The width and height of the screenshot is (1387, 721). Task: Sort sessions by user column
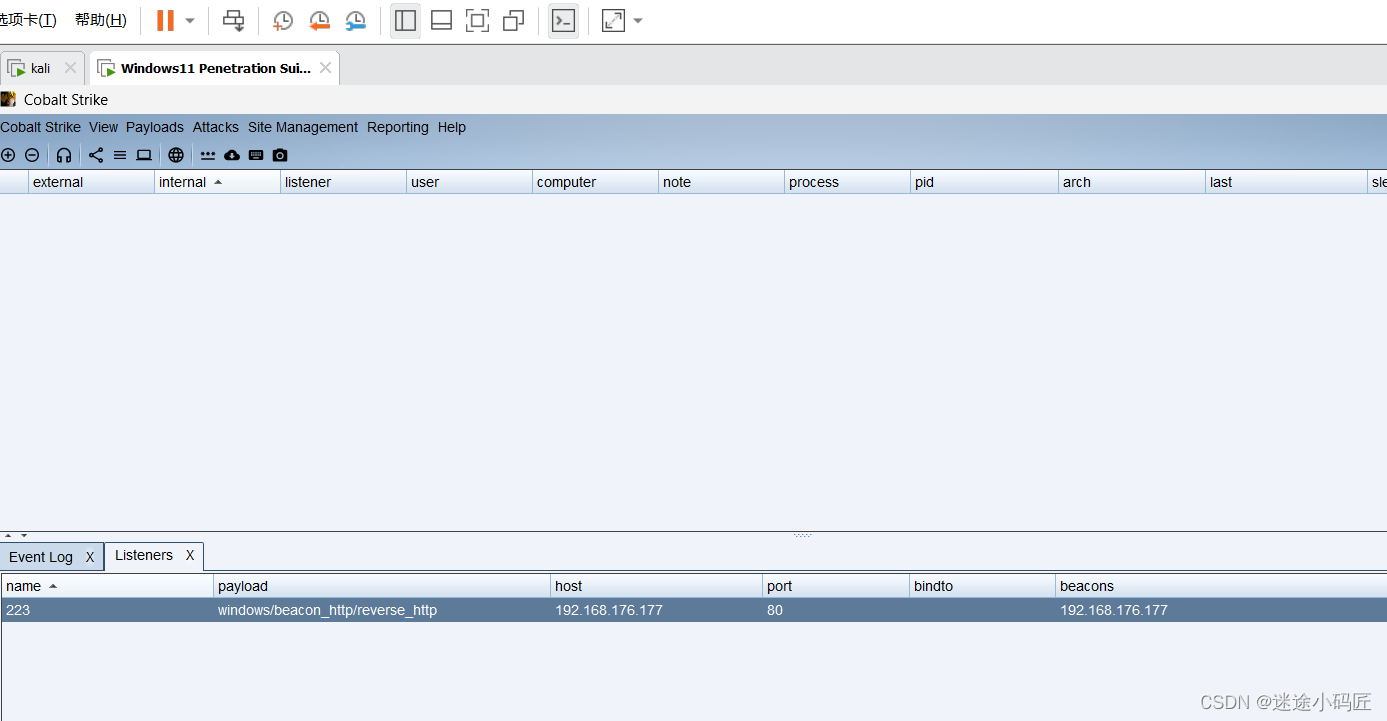click(x=469, y=182)
